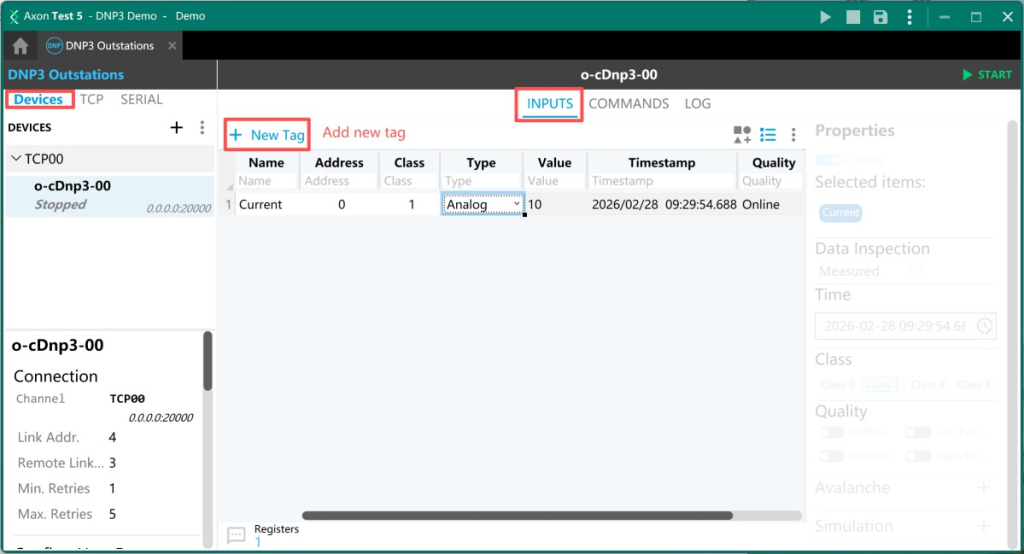Open the Devices panel three-dot menu
Screen dimensions: 1024x554
[202, 127]
